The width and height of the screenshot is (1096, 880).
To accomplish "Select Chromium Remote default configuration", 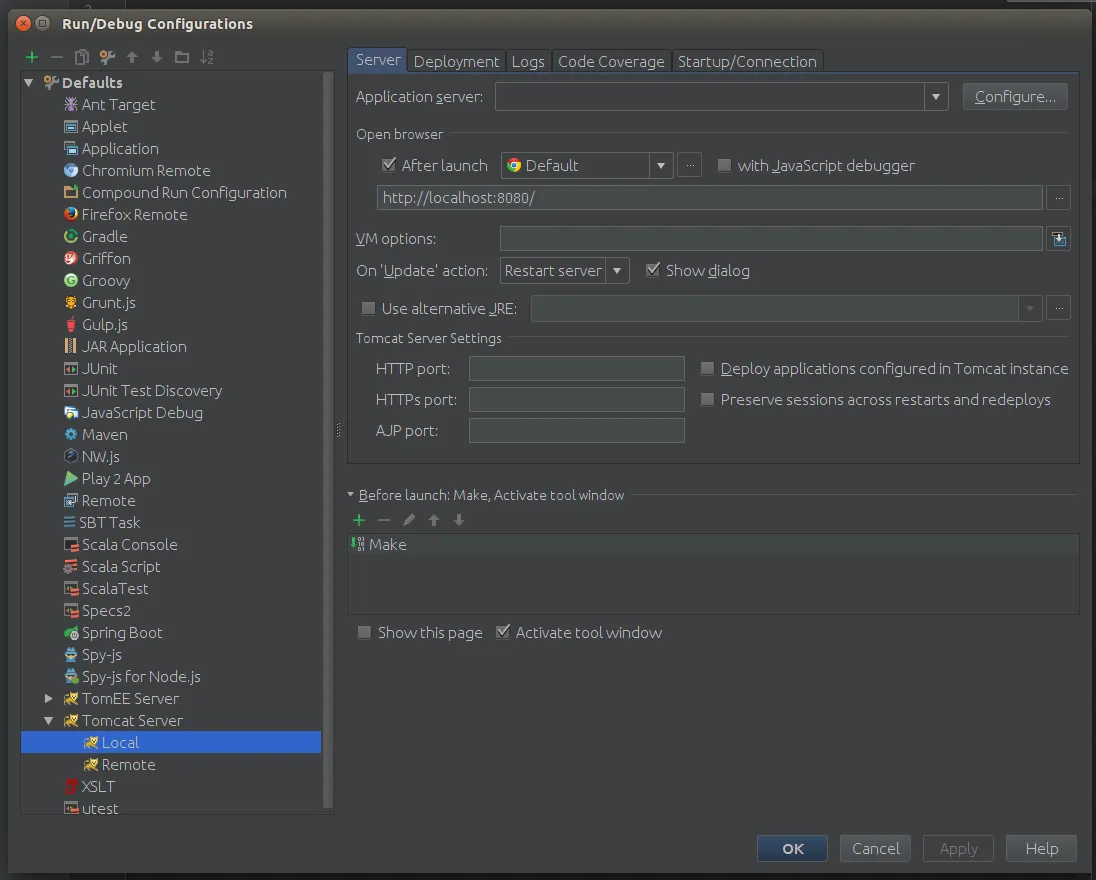I will coord(145,171).
